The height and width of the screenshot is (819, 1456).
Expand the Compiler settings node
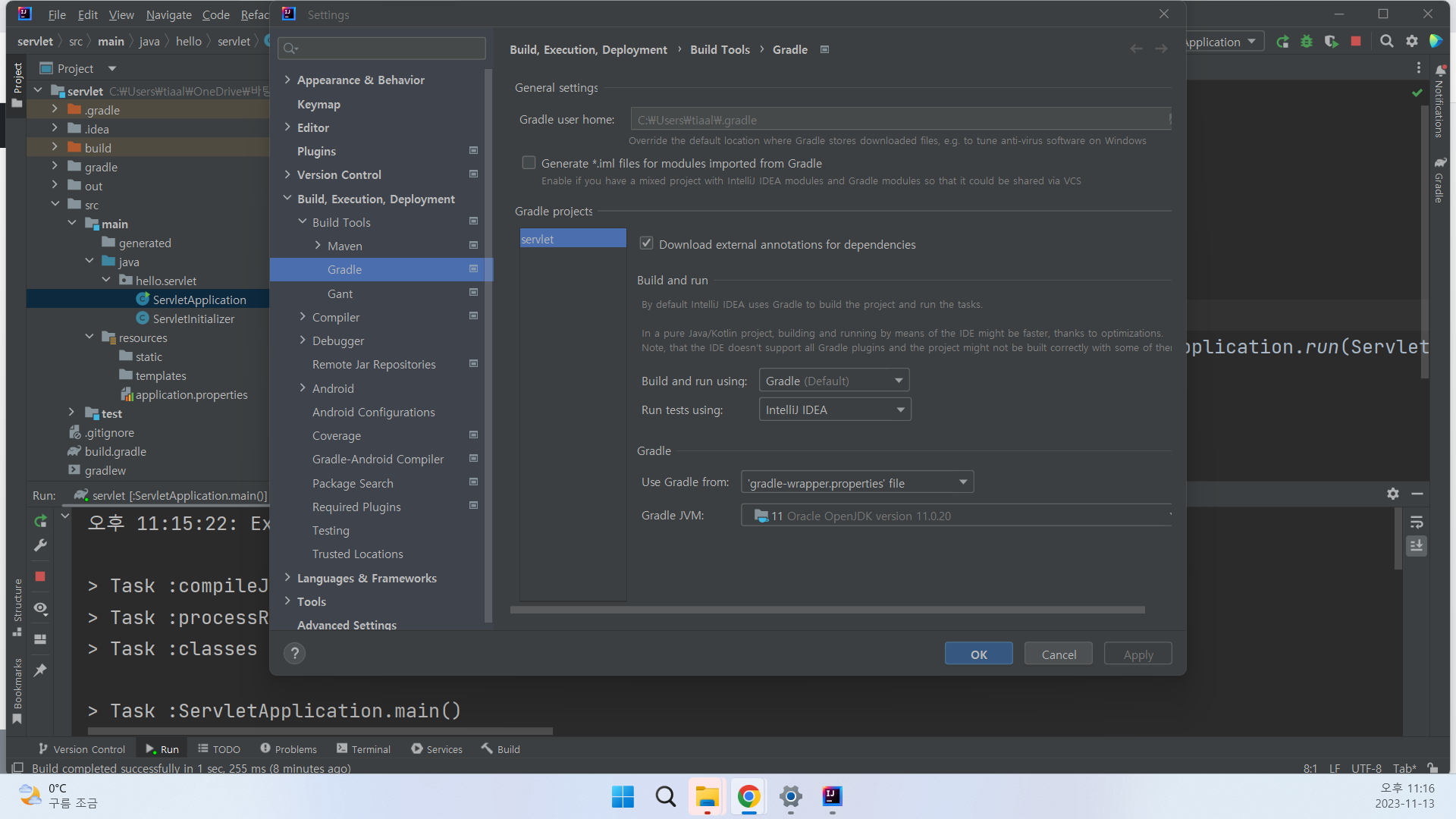point(303,317)
